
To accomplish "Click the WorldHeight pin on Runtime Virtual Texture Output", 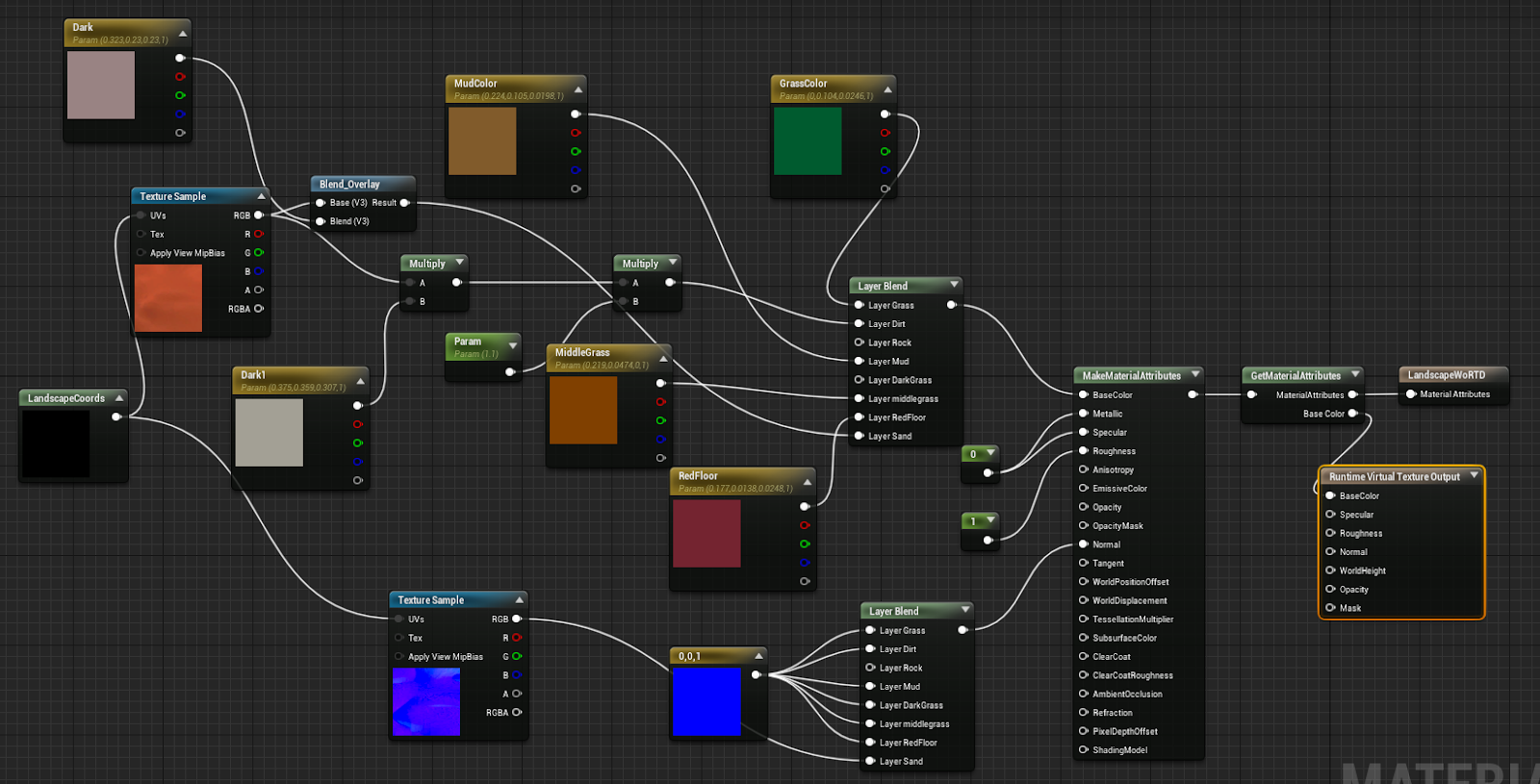I will pyautogui.click(x=1330, y=570).
